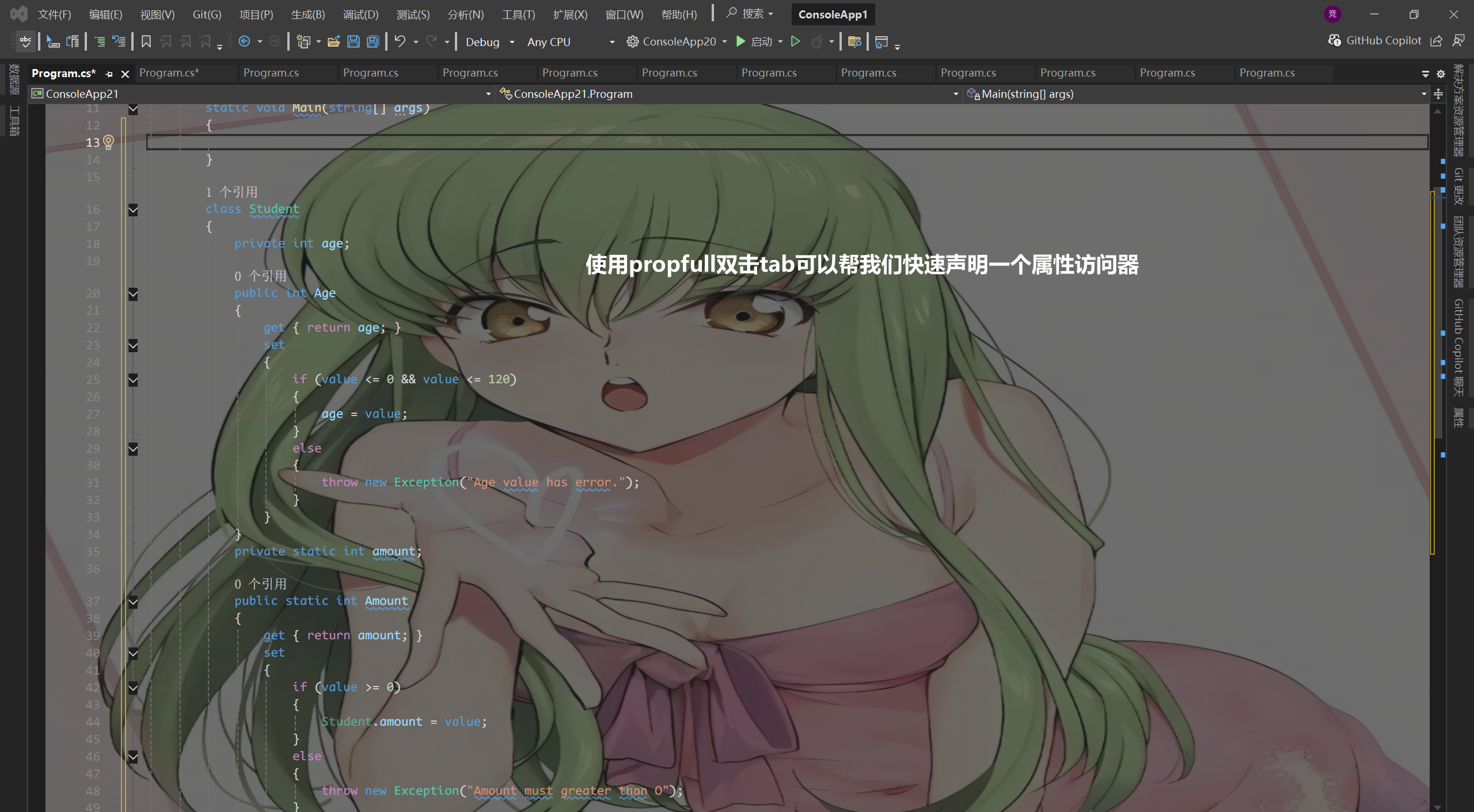Viewport: 1474px width, 812px height.
Task: Collapse the class Student block
Action: 133,210
